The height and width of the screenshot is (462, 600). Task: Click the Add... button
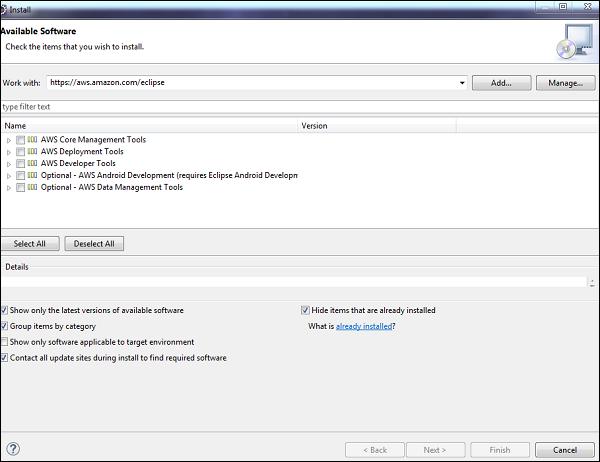(501, 83)
